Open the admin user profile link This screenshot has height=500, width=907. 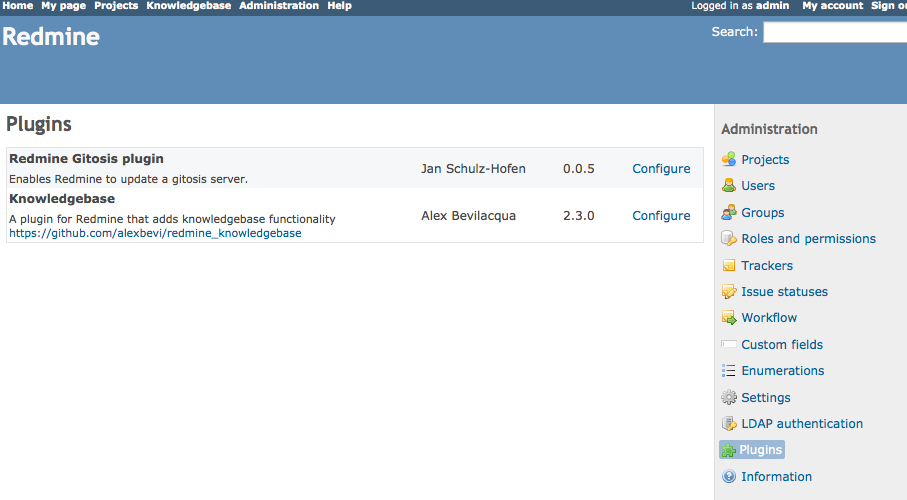[x=772, y=6]
